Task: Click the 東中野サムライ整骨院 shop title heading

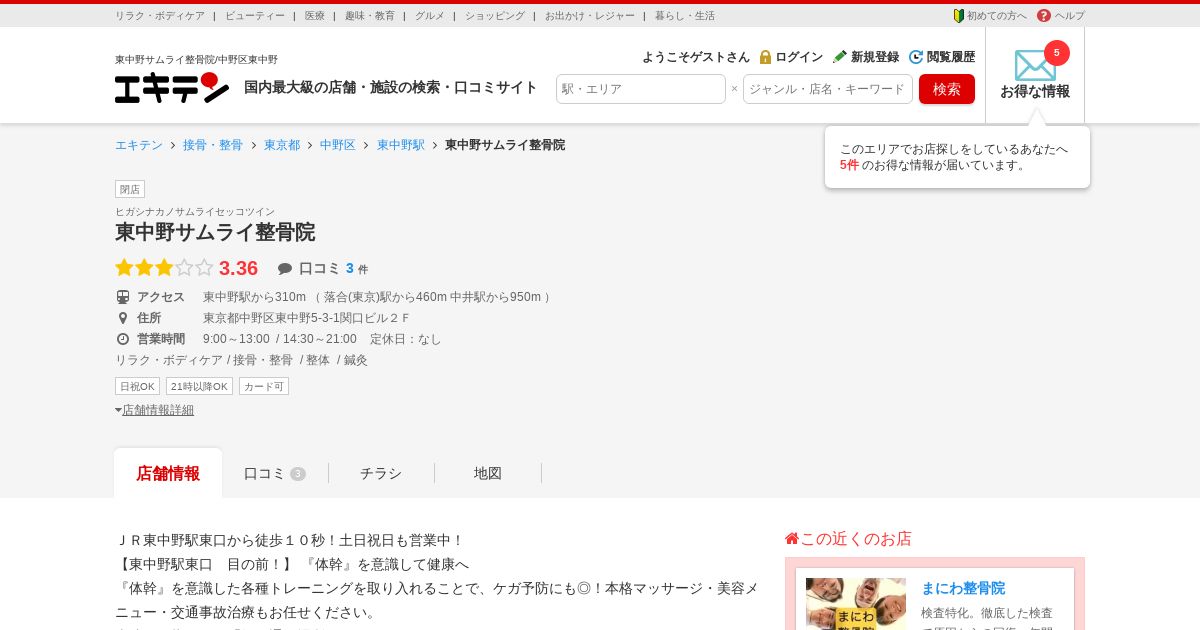Action: point(215,232)
